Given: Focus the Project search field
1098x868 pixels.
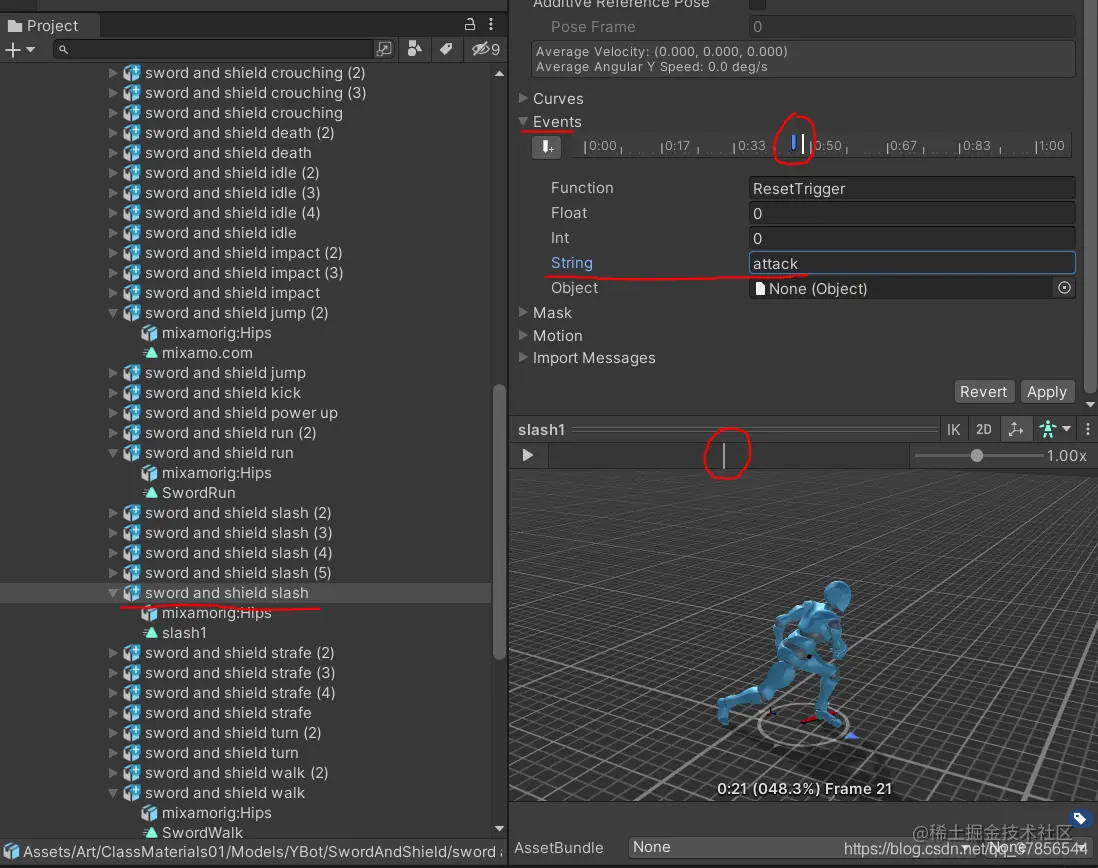Looking at the screenshot, I should coord(213,50).
